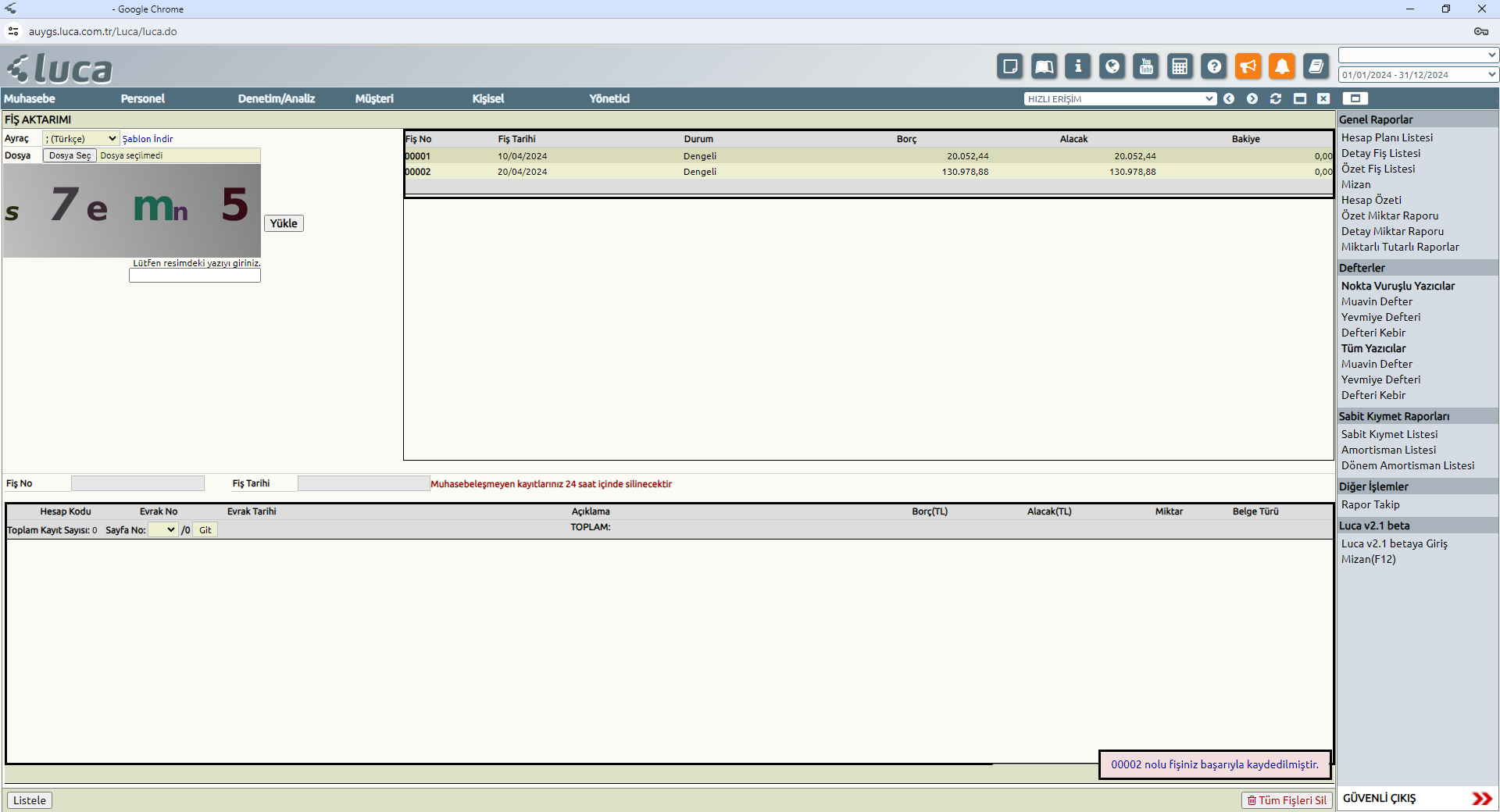Click the Fiş Tarihi input field
Screen dimensions: 1500x812
tap(363, 483)
